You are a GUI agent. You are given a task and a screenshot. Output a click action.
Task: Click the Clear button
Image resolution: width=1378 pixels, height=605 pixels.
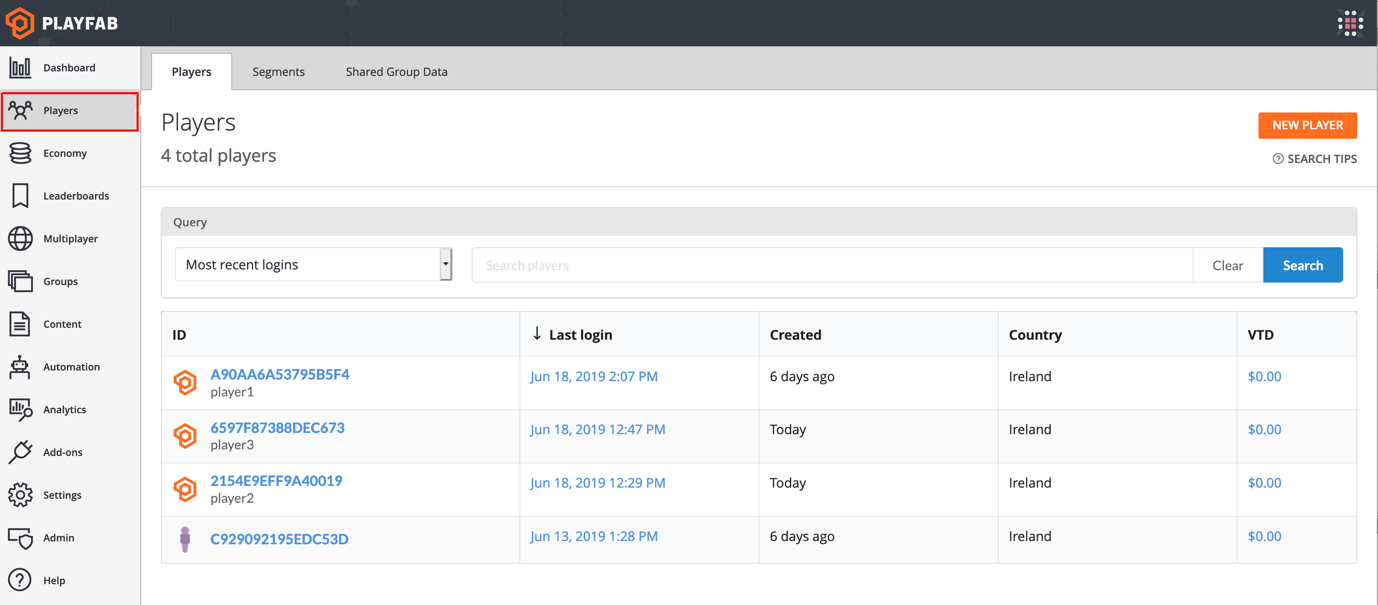[1228, 265]
